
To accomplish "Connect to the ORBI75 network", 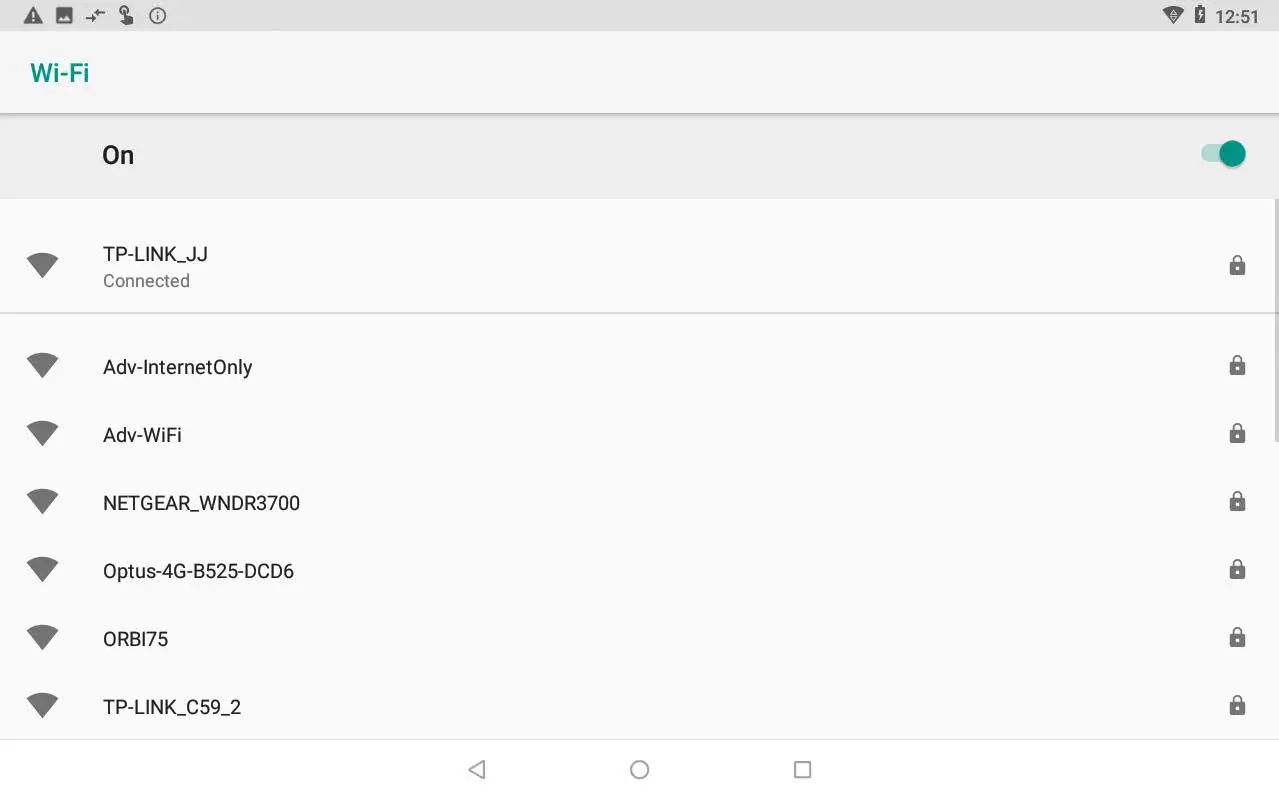I will [135, 639].
